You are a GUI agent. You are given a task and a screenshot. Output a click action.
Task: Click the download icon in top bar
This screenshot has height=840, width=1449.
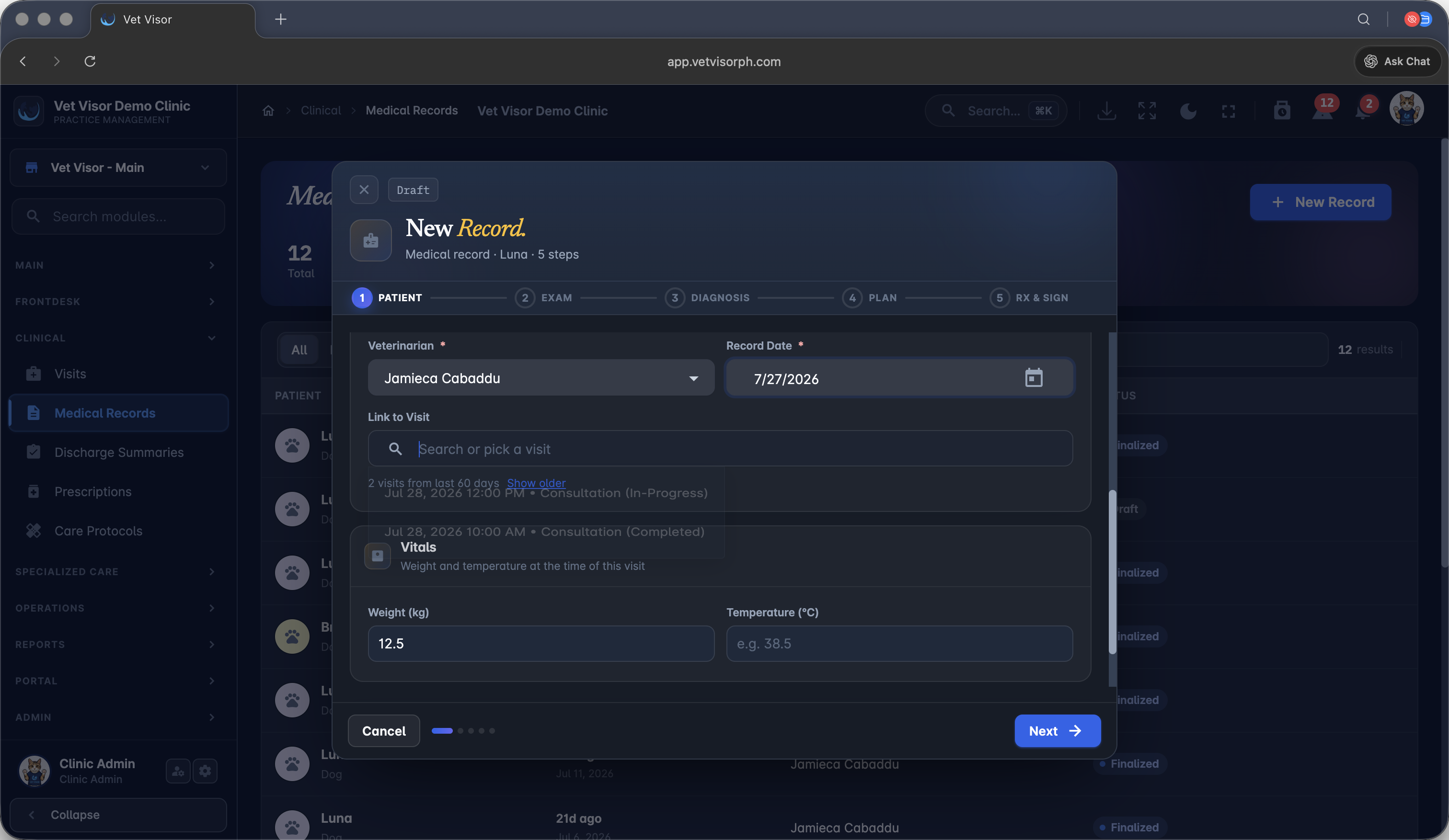coord(1106,110)
